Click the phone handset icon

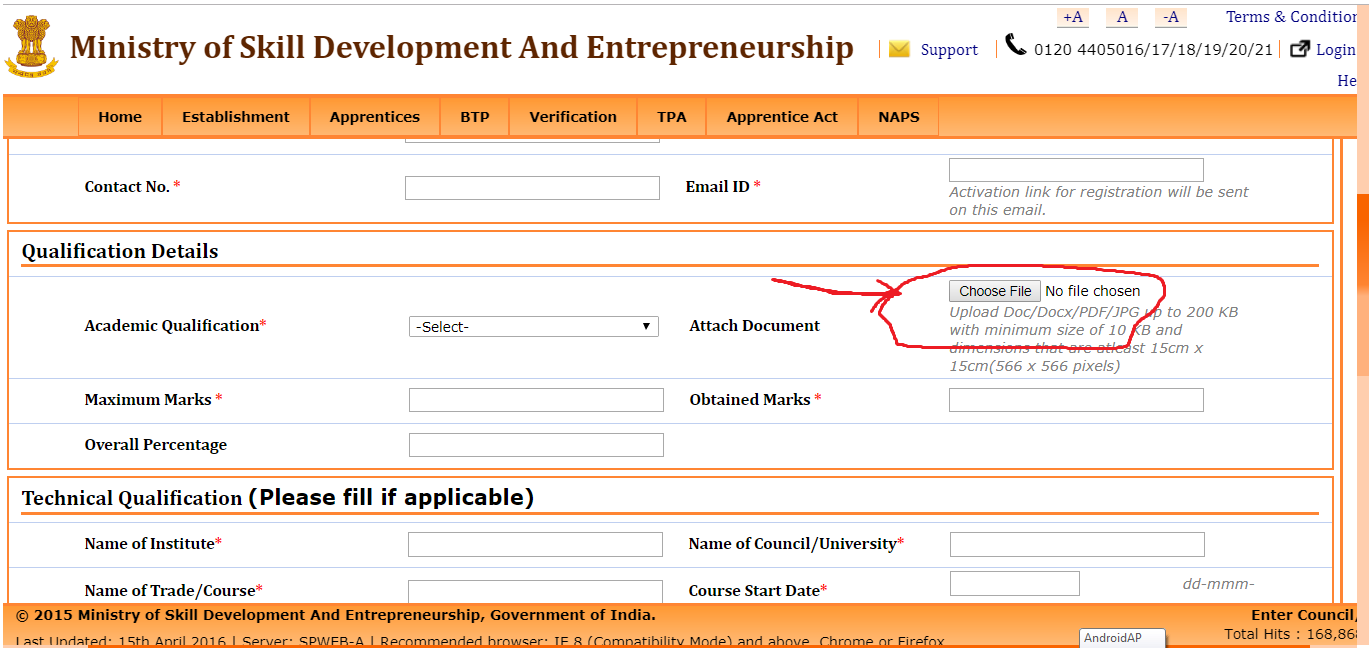[x=1016, y=45]
